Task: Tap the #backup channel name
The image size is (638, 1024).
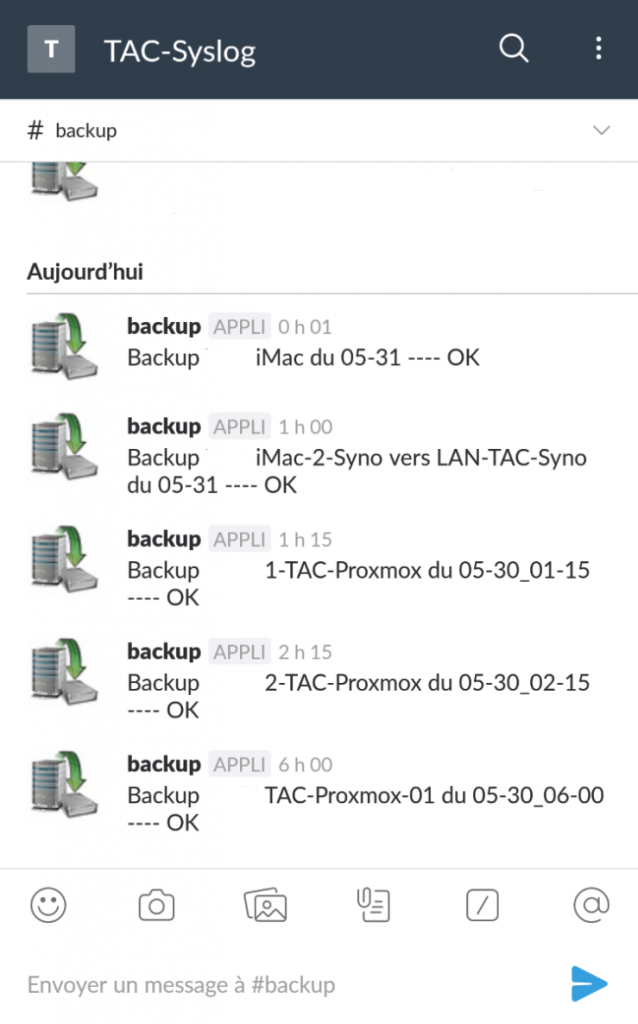Action: coord(85,131)
